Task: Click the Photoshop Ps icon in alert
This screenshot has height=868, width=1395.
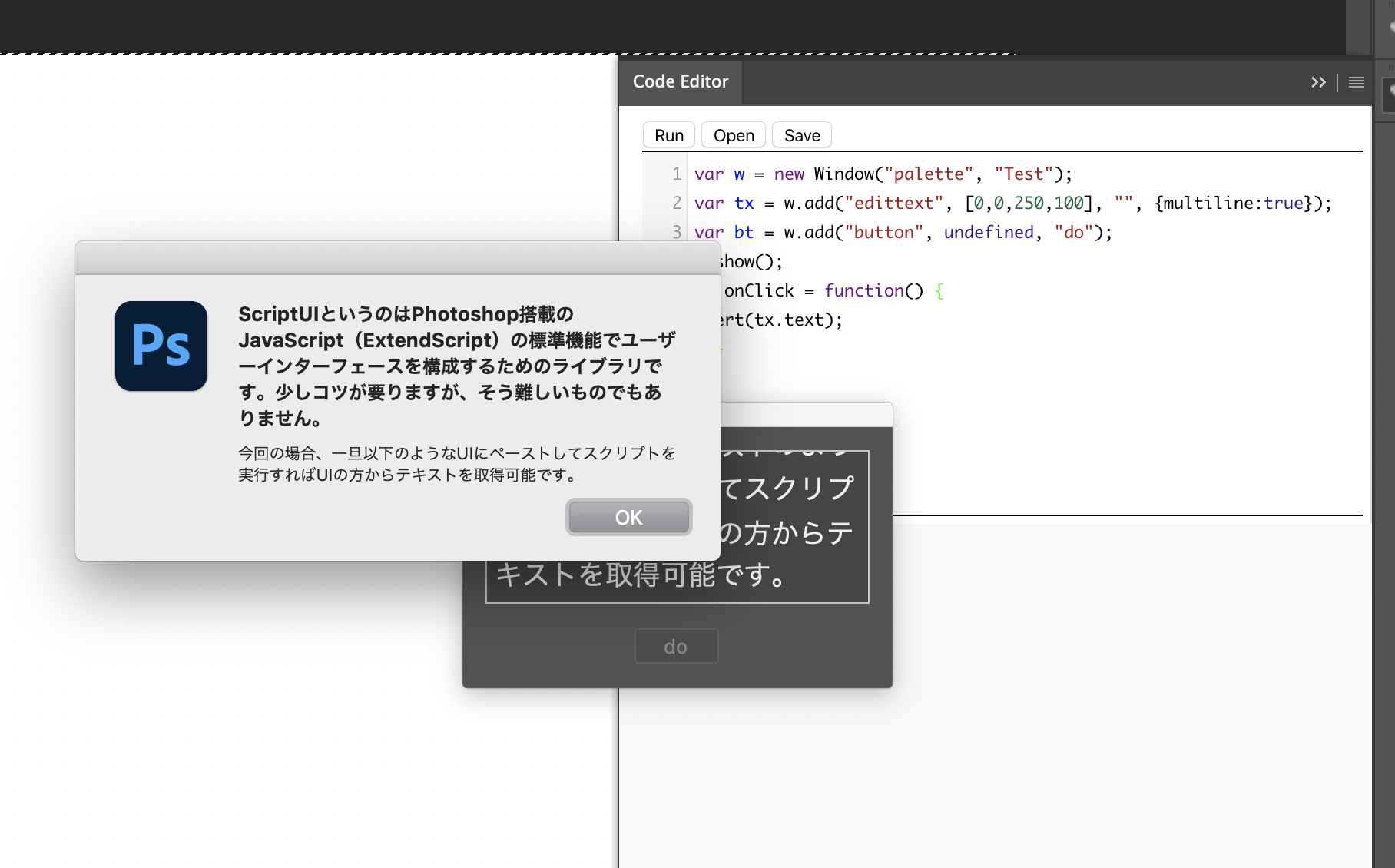Action: pyautogui.click(x=161, y=346)
